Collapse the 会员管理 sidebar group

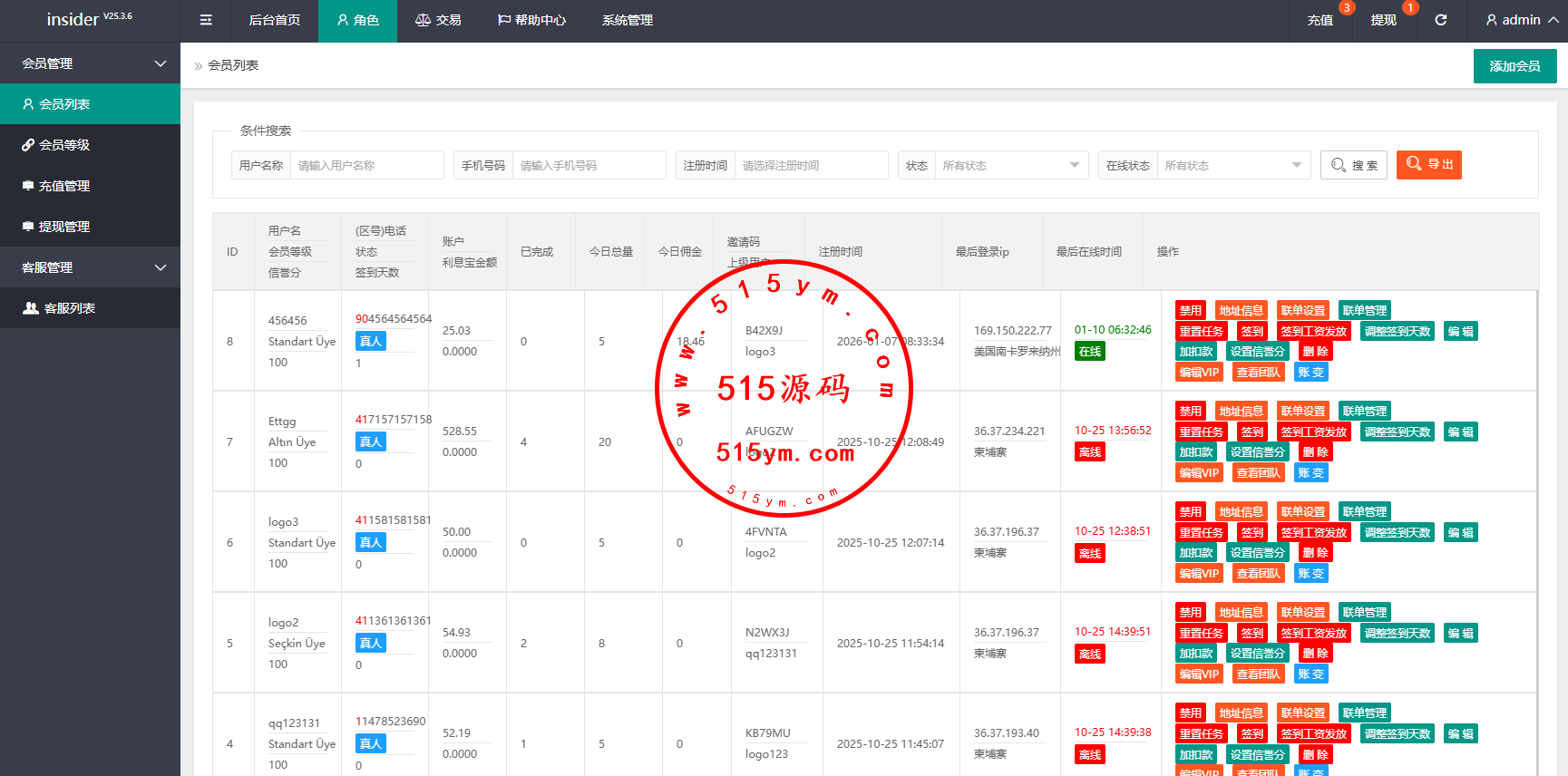coord(90,63)
